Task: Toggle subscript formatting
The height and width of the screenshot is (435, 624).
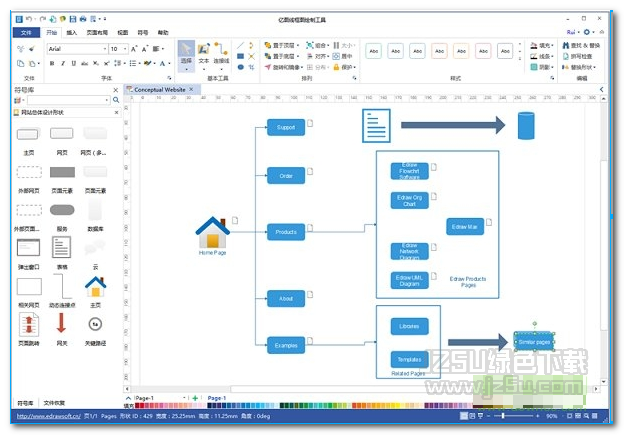Action: 96,63
